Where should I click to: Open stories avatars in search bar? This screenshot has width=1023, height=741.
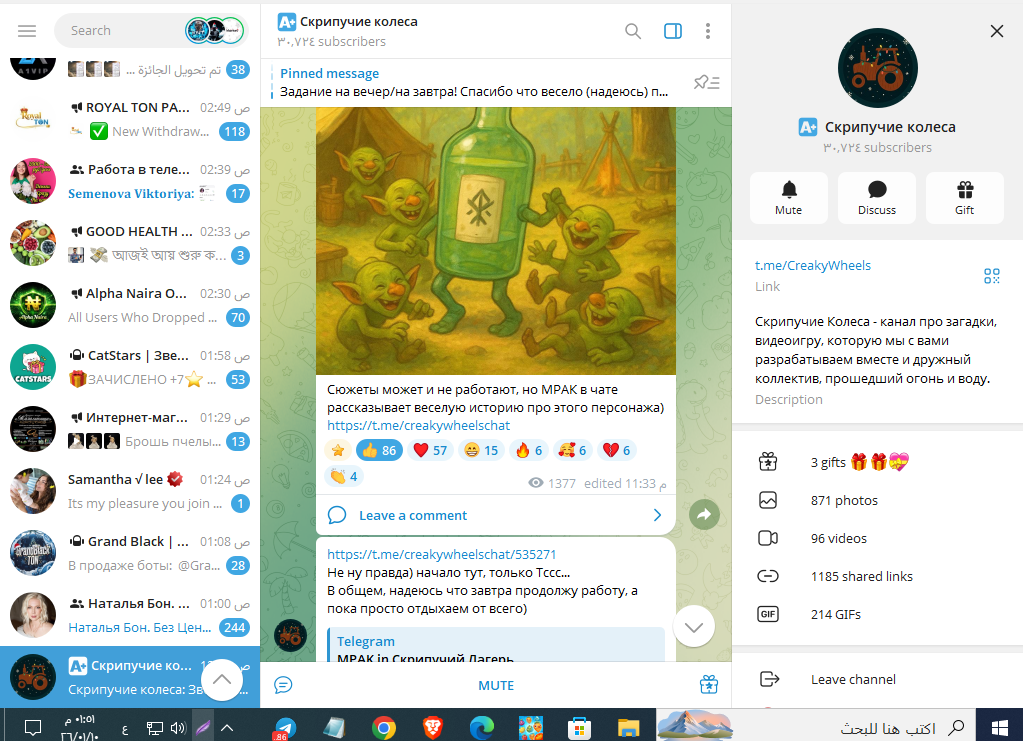click(x=215, y=31)
